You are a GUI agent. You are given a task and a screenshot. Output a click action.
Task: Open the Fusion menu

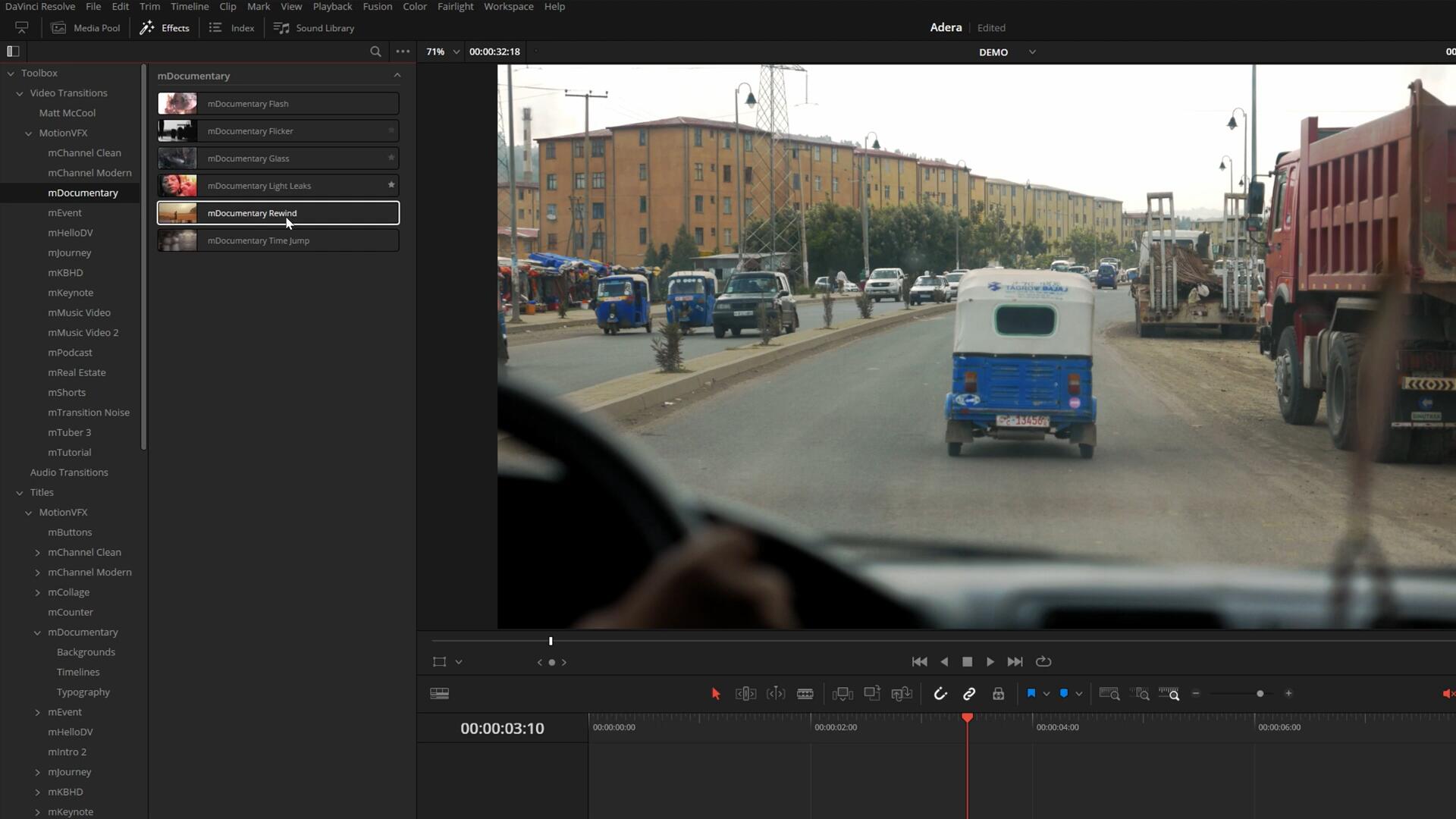(377, 6)
